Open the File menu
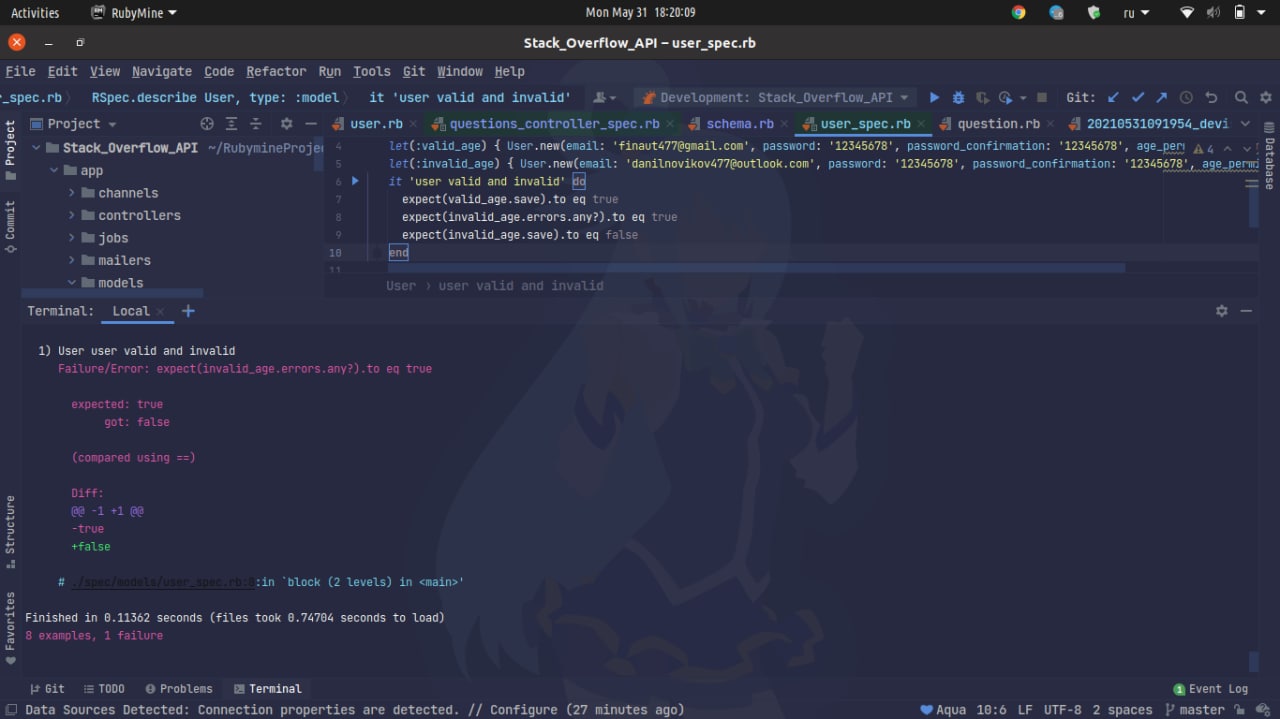 [x=20, y=71]
